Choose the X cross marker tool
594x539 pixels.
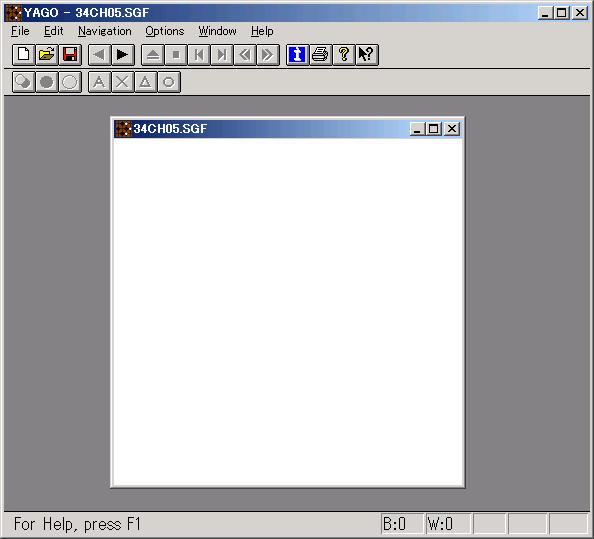click(x=122, y=82)
